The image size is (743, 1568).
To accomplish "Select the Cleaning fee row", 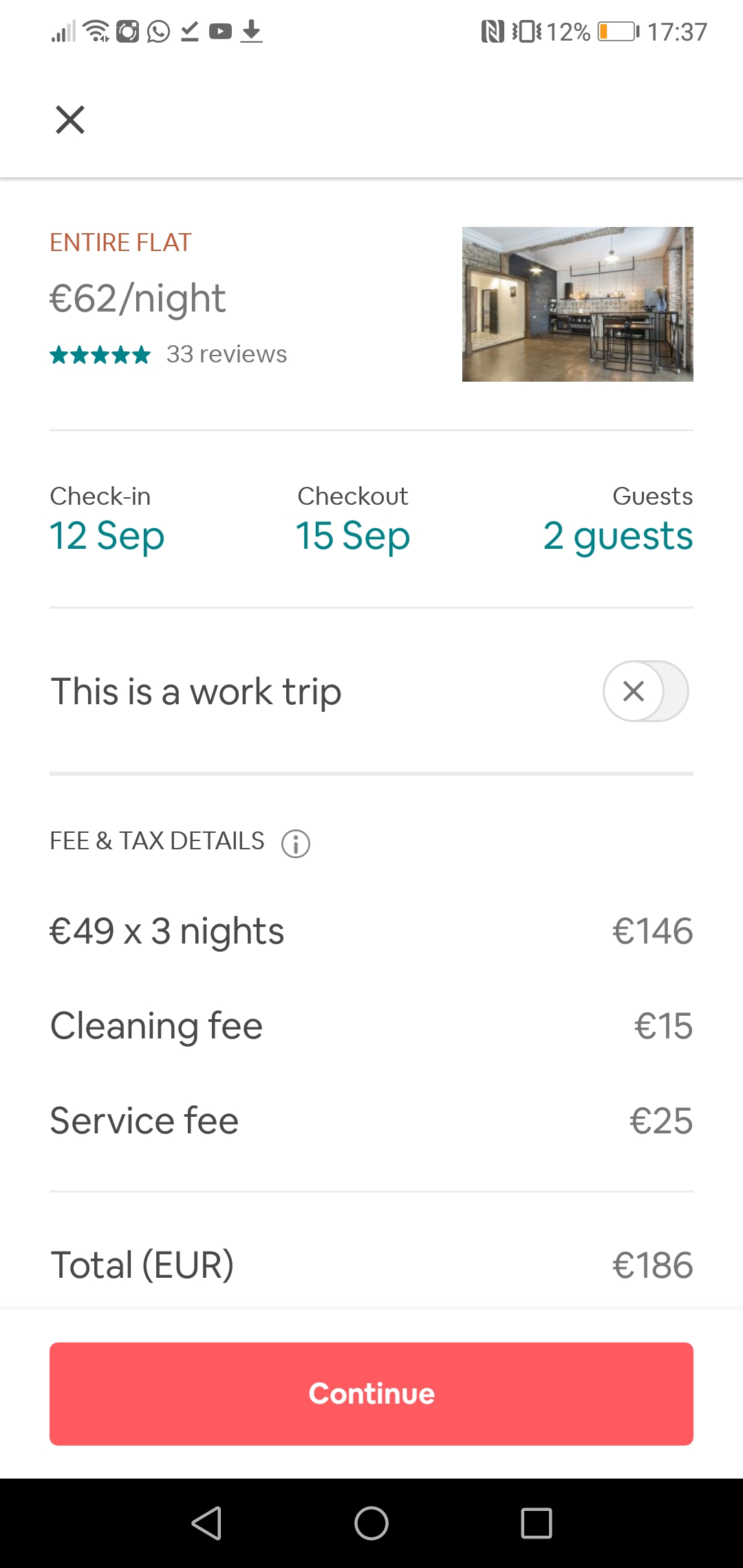I will pyautogui.click(x=371, y=1026).
